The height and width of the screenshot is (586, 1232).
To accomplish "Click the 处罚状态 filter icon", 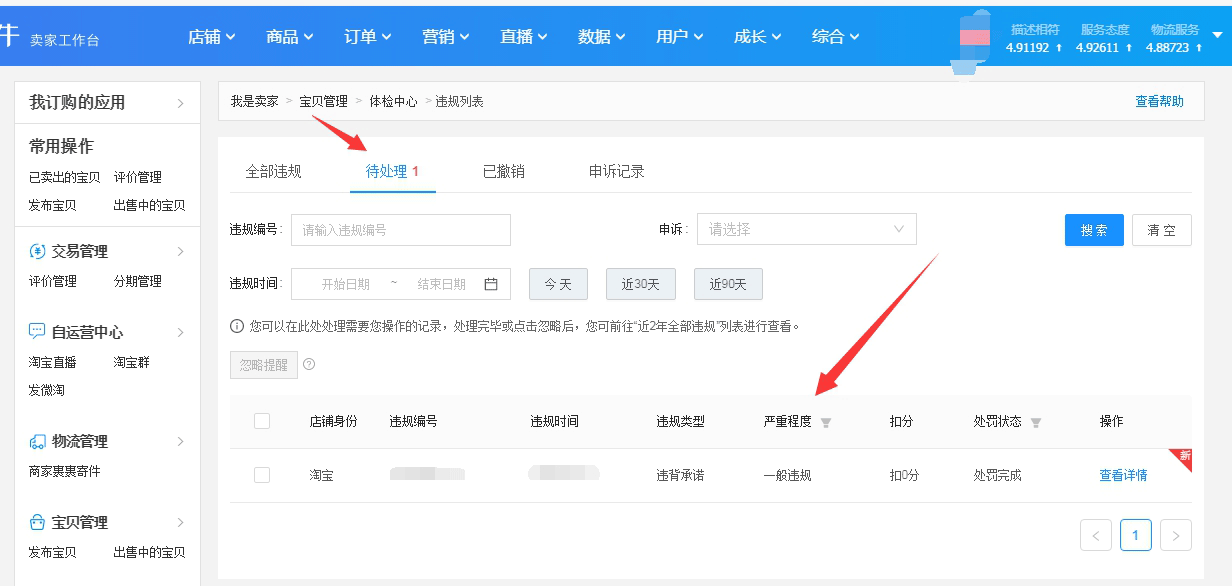I will click(1036, 422).
